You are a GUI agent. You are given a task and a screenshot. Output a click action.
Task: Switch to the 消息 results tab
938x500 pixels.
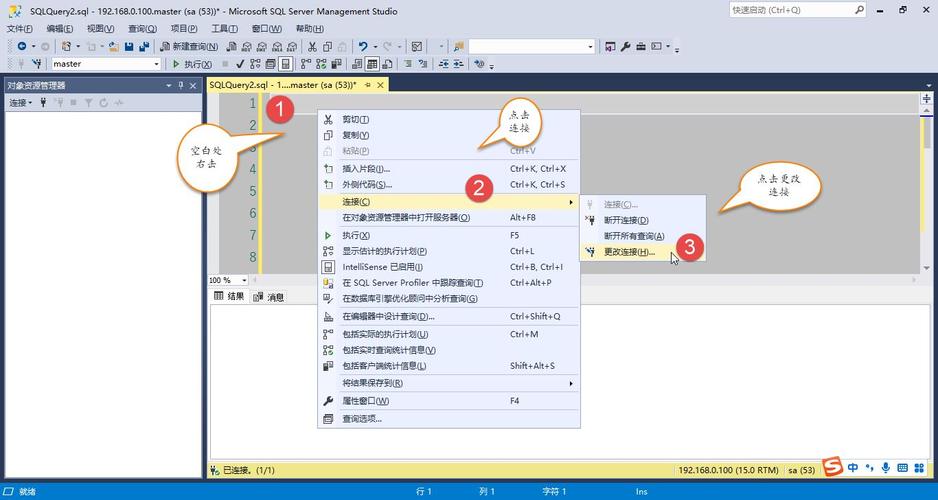tap(269, 297)
